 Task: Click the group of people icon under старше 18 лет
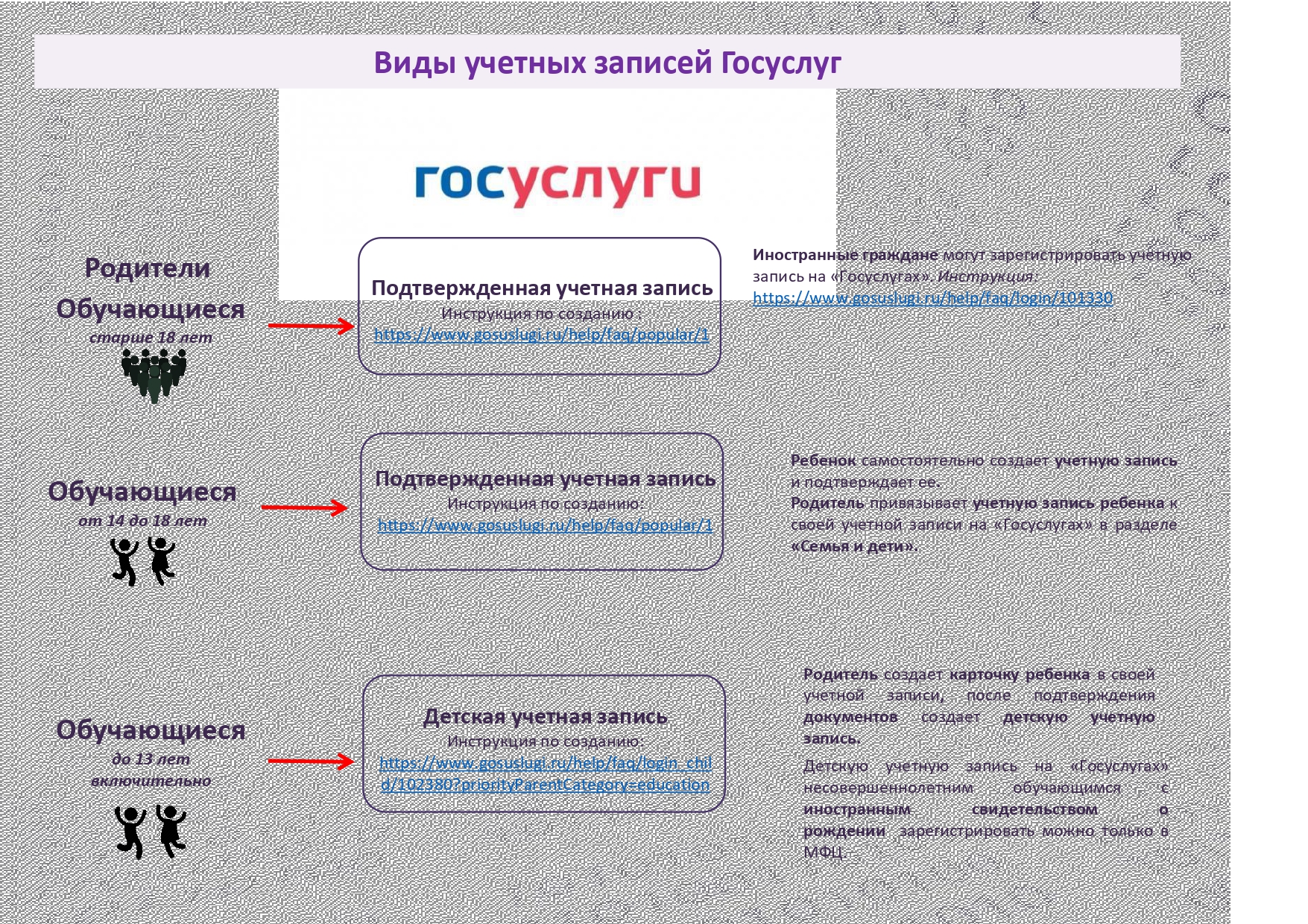click(x=154, y=377)
